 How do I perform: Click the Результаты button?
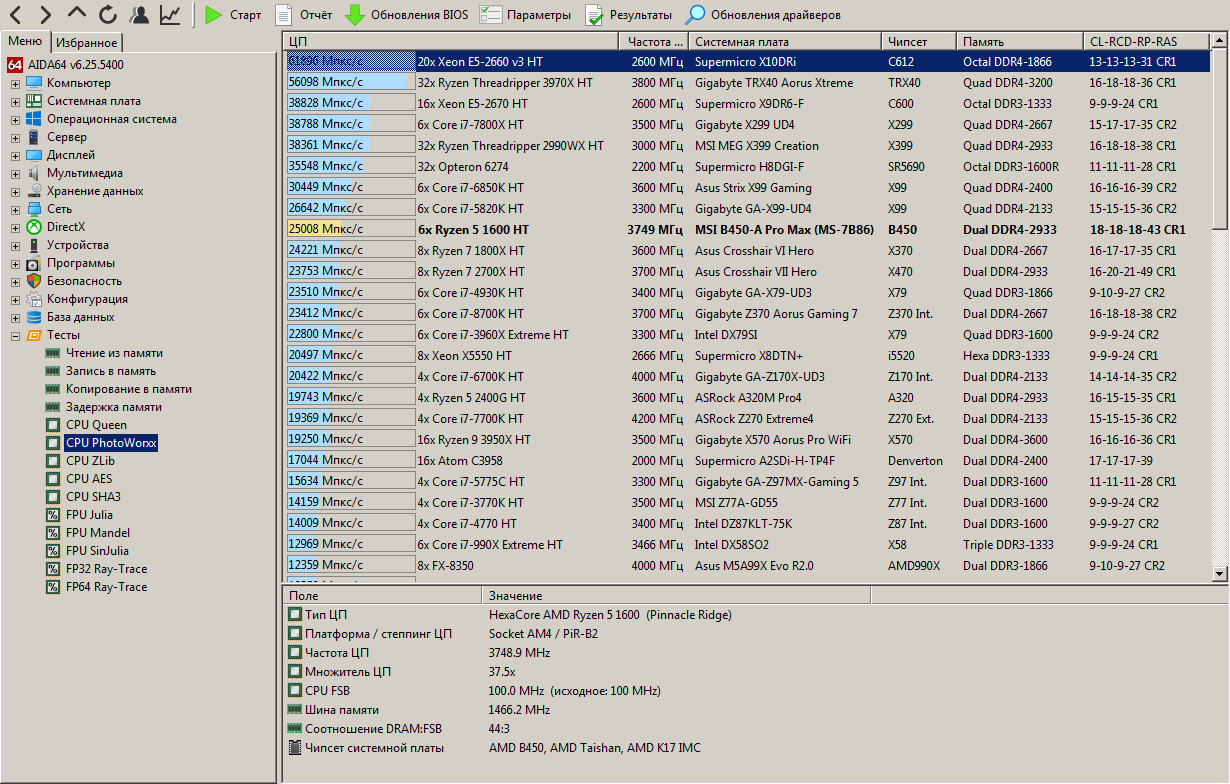[x=629, y=15]
